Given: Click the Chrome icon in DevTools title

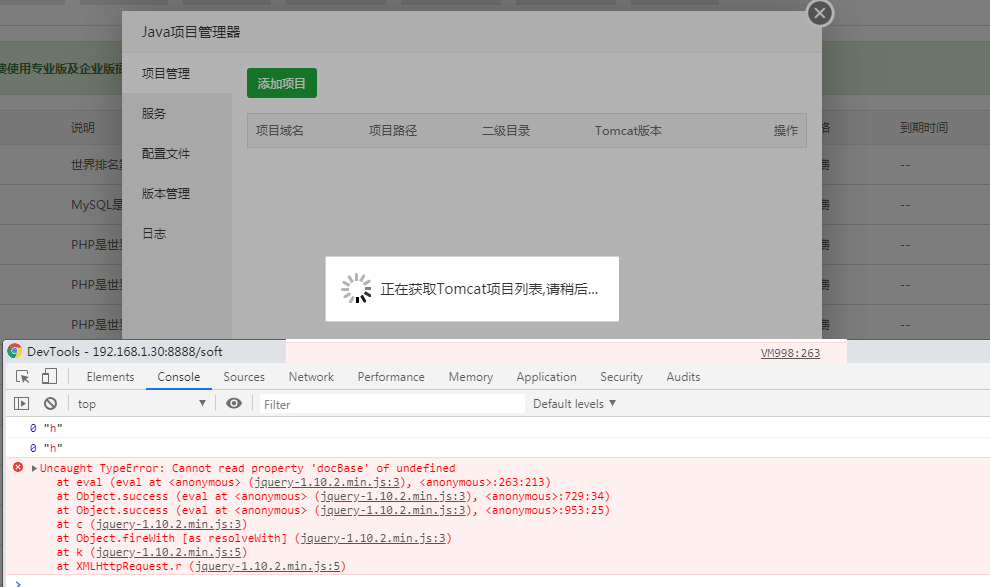Looking at the screenshot, I should coord(15,352).
